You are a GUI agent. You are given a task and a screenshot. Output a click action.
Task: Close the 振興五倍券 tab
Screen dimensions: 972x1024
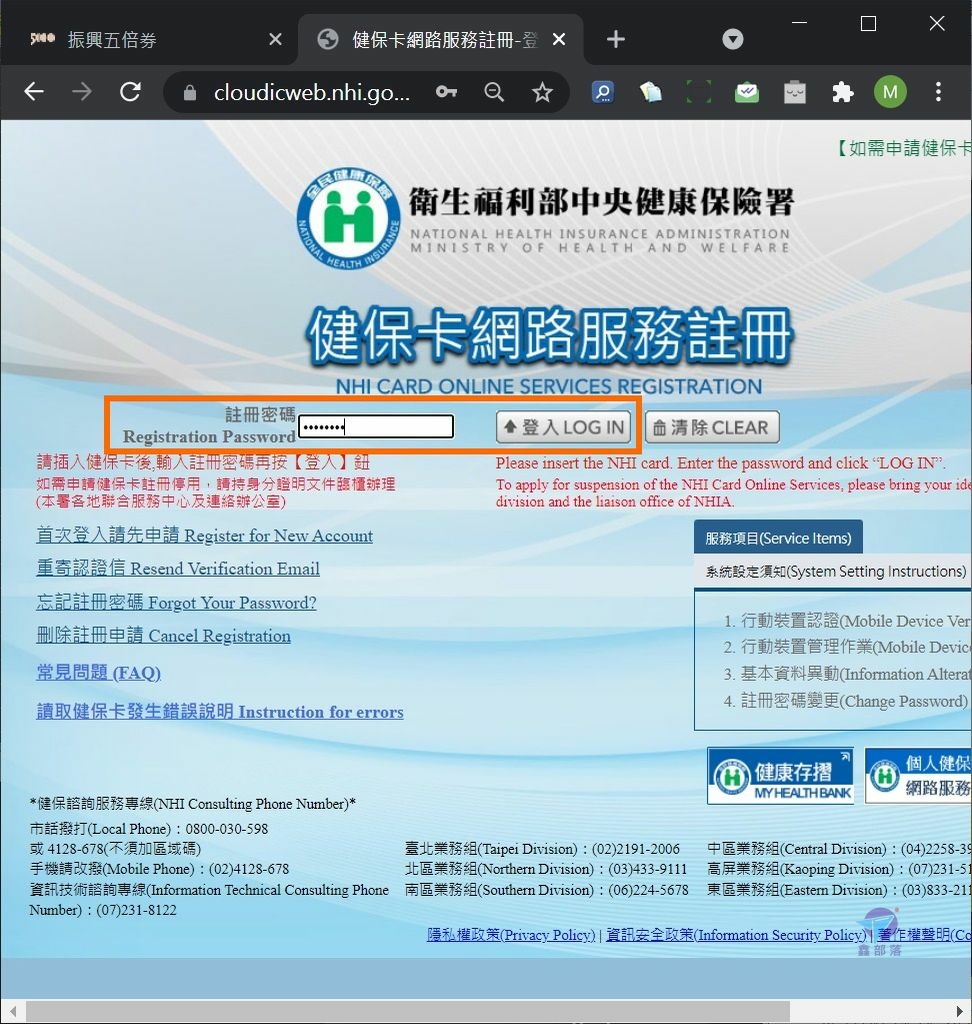pyautogui.click(x=275, y=40)
